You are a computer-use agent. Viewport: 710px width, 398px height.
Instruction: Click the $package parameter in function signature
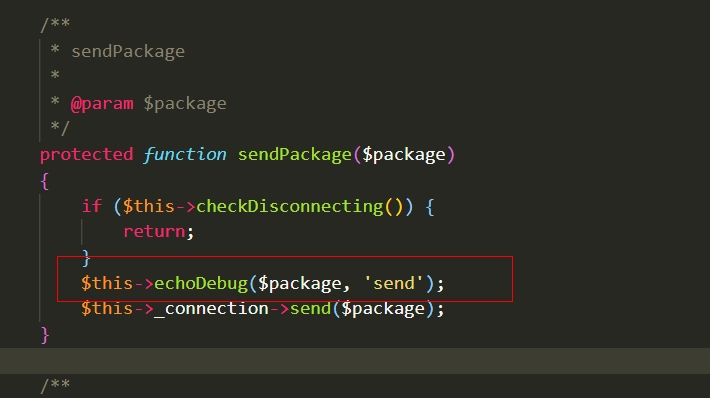tap(404, 155)
